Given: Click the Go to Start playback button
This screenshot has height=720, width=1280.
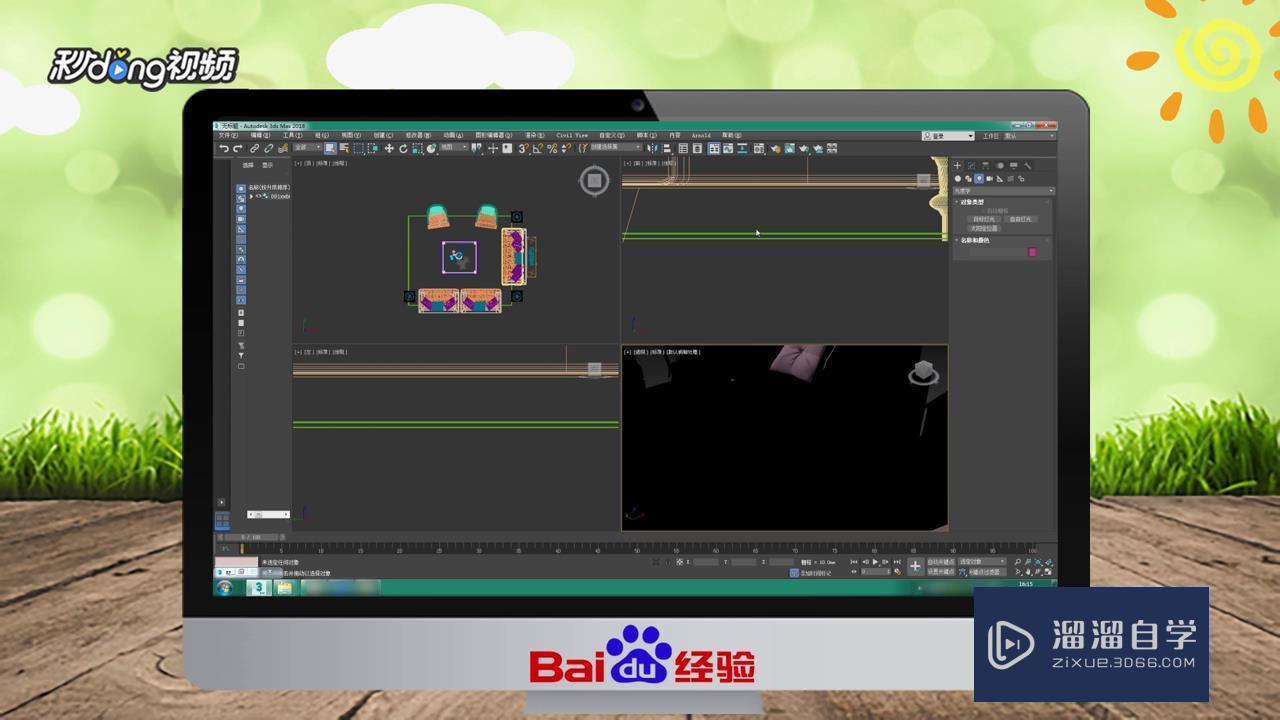Looking at the screenshot, I should pyautogui.click(x=854, y=563).
